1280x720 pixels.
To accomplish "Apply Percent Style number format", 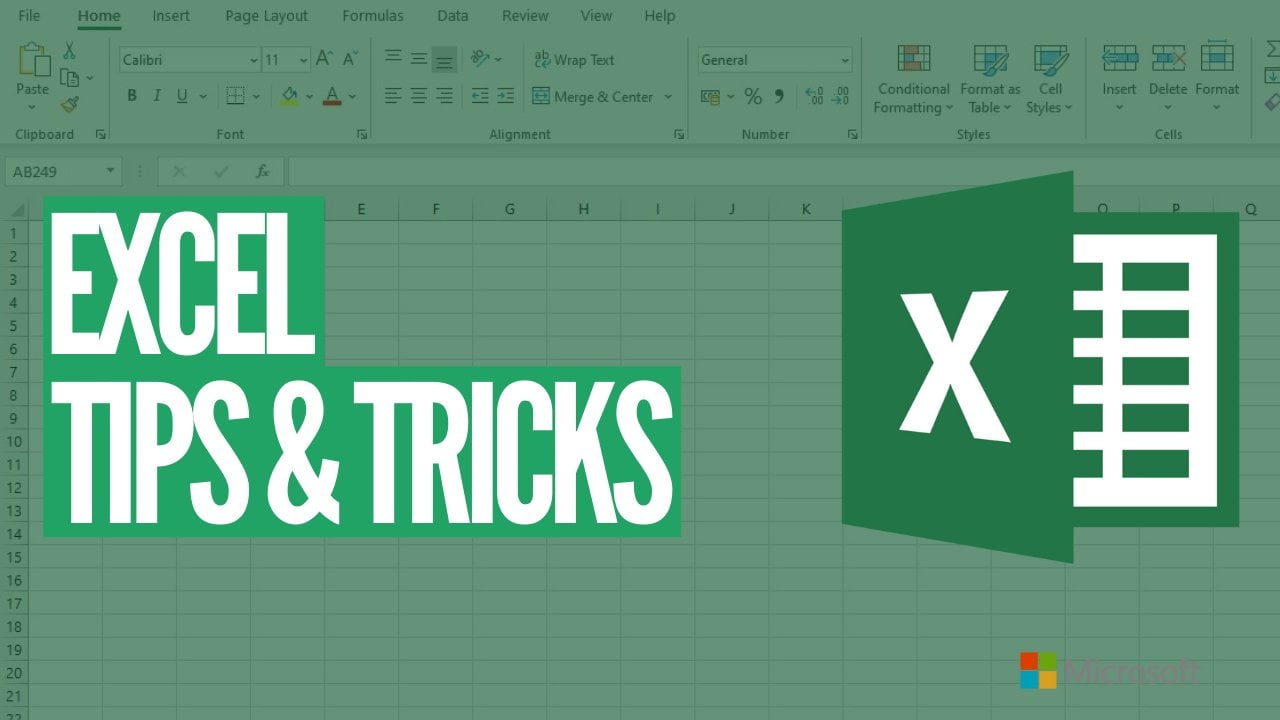I will tap(753, 97).
